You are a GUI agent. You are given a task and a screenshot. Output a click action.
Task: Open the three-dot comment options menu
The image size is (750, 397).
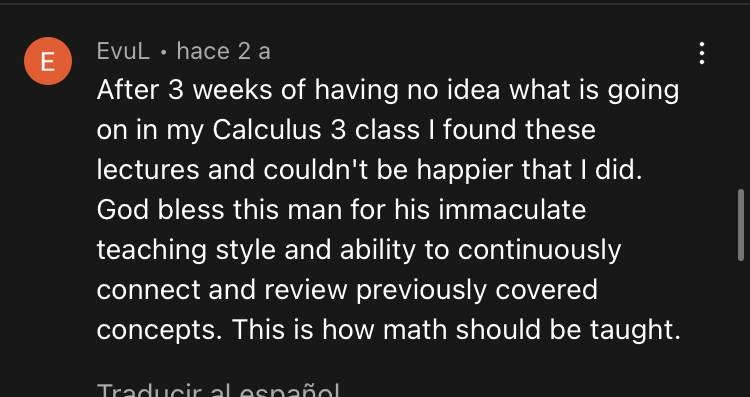(x=702, y=53)
